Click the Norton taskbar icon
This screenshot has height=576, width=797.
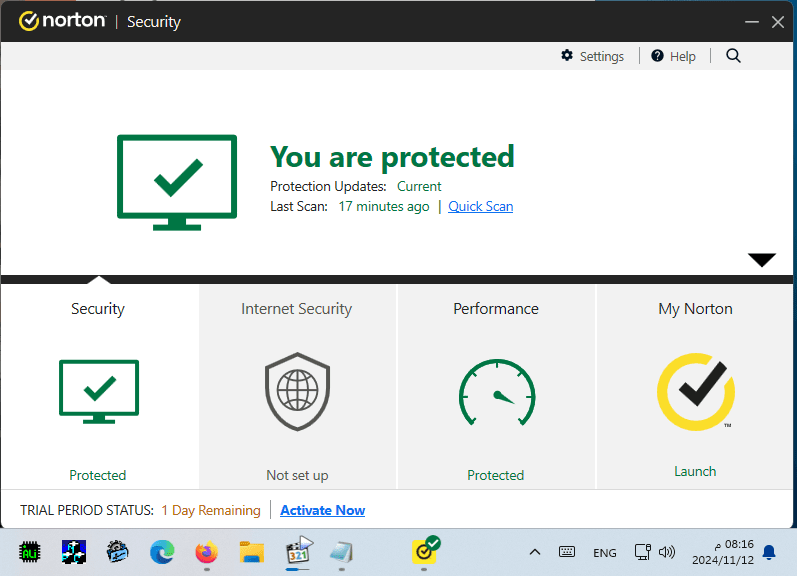click(426, 550)
